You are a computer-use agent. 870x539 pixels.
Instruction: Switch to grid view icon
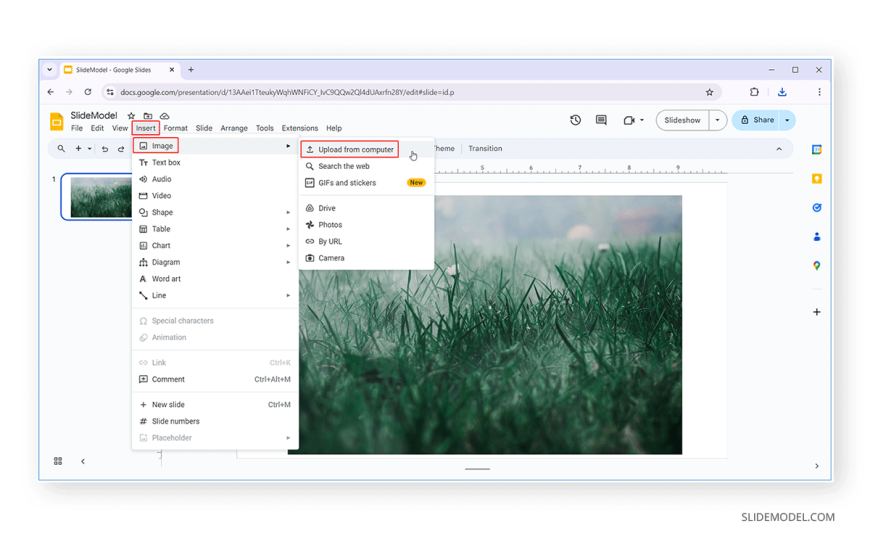coord(58,461)
